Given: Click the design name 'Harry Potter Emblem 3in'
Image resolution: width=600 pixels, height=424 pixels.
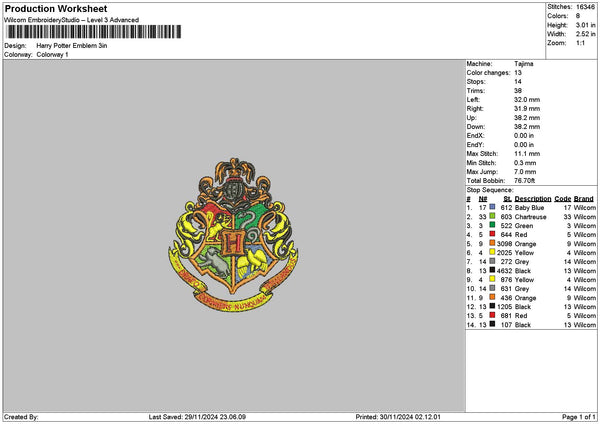Looking at the screenshot, I should pos(72,46).
